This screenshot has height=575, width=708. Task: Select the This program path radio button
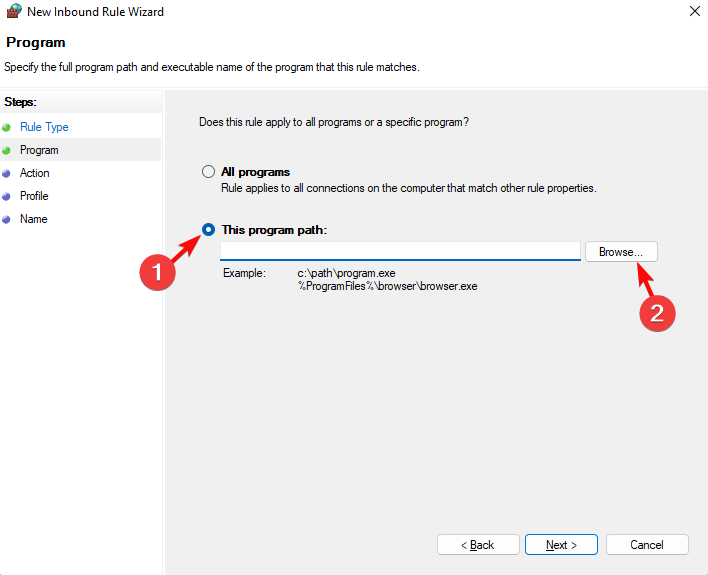pyautogui.click(x=209, y=230)
